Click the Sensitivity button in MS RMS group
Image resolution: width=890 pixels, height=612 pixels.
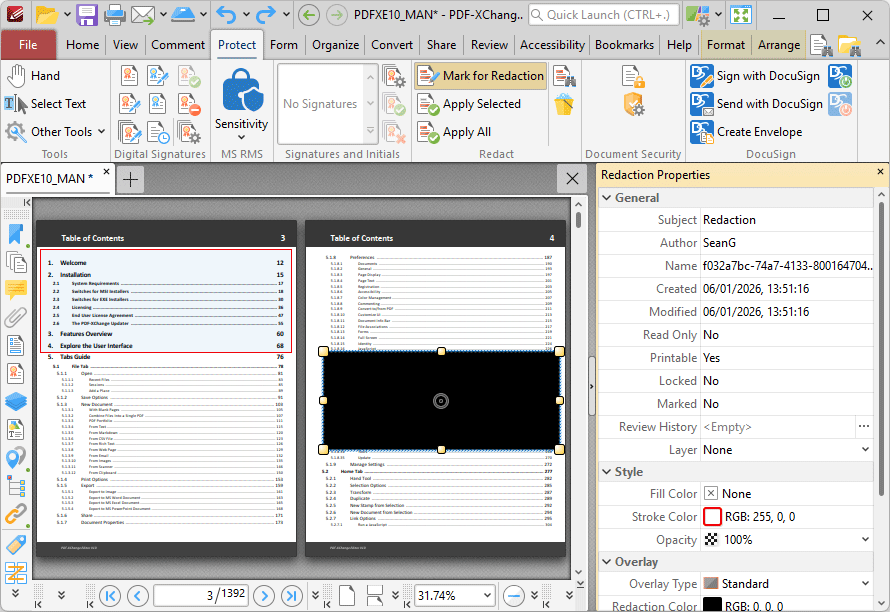240,100
